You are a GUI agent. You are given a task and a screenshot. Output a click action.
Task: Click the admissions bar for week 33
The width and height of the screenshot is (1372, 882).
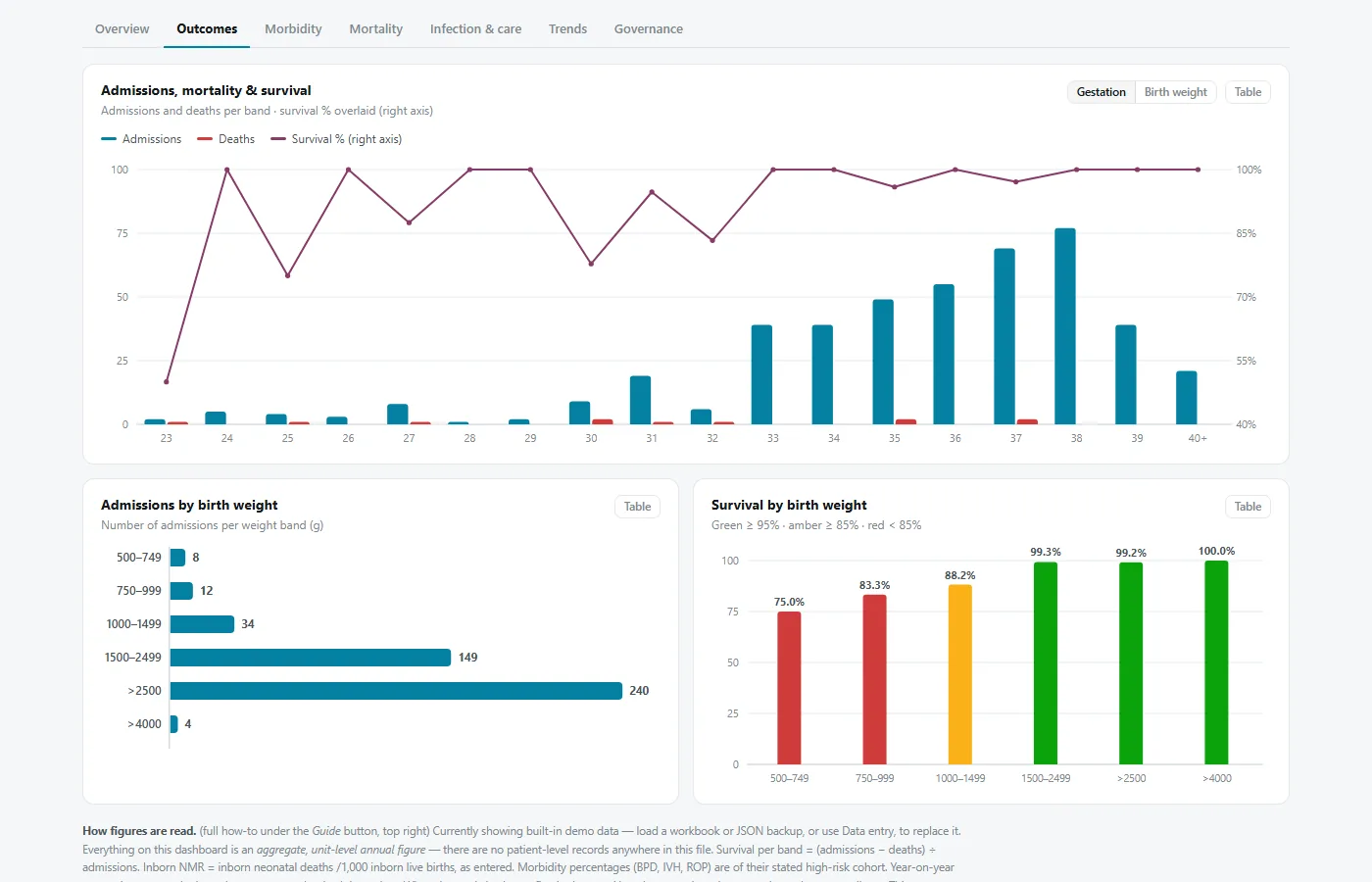tap(761, 374)
